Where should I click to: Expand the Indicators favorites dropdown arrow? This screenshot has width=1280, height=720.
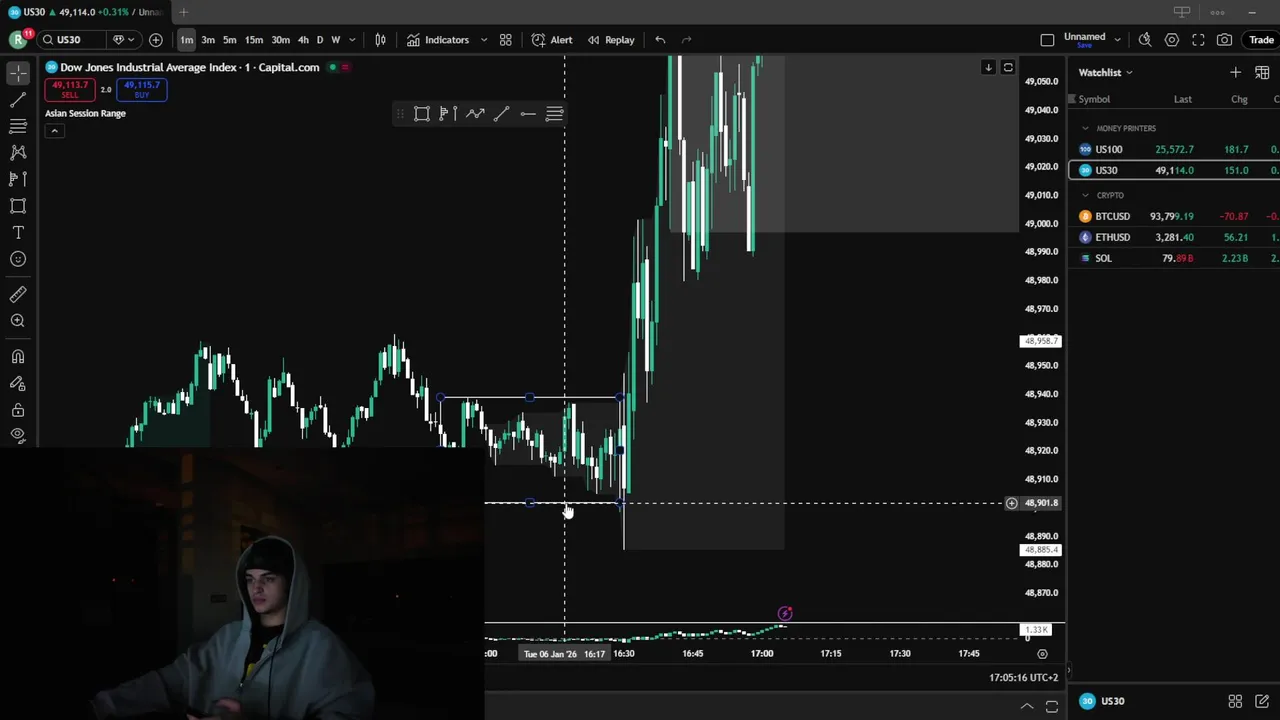pyautogui.click(x=484, y=40)
